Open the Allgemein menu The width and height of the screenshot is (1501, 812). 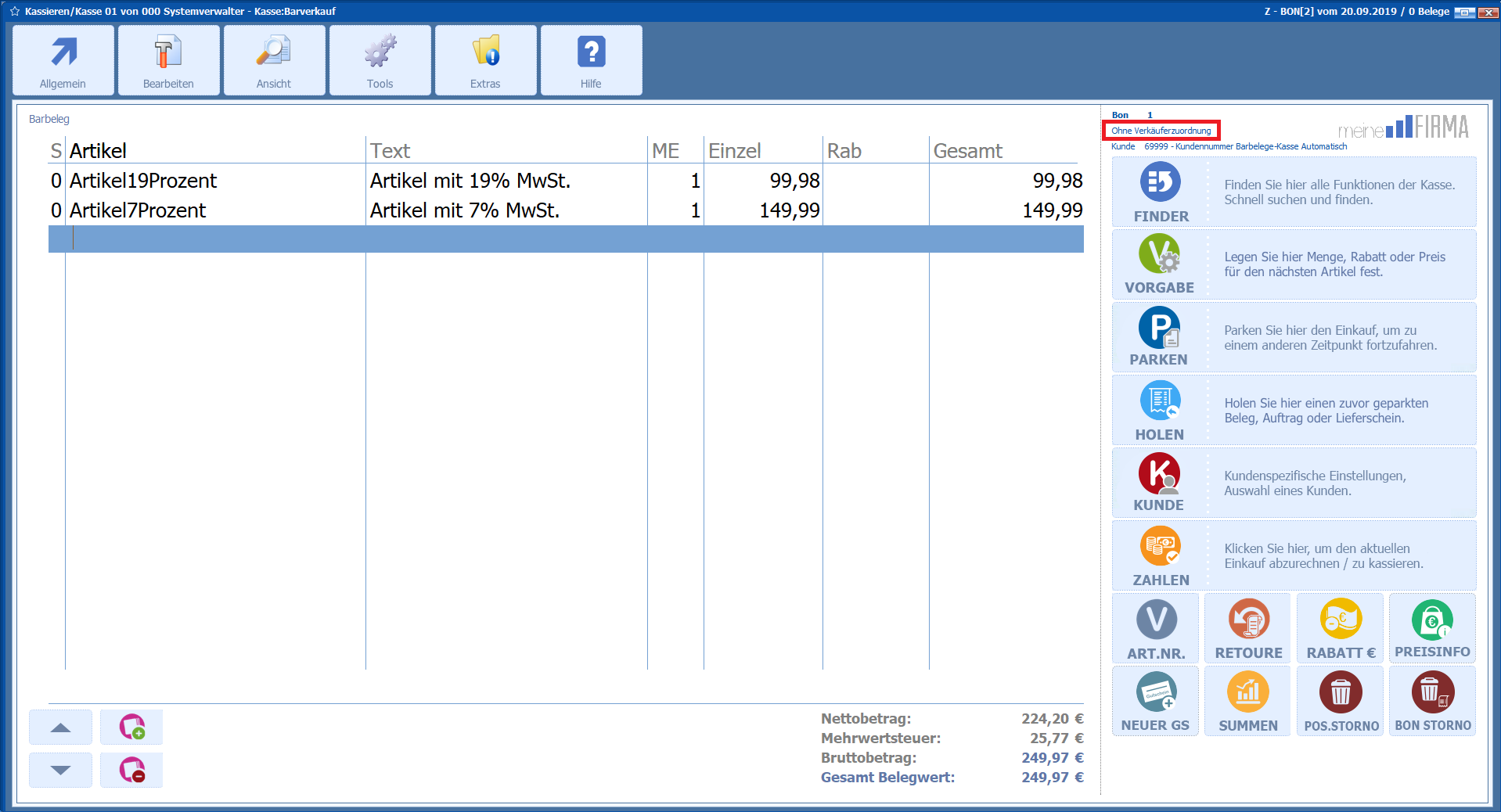63,61
